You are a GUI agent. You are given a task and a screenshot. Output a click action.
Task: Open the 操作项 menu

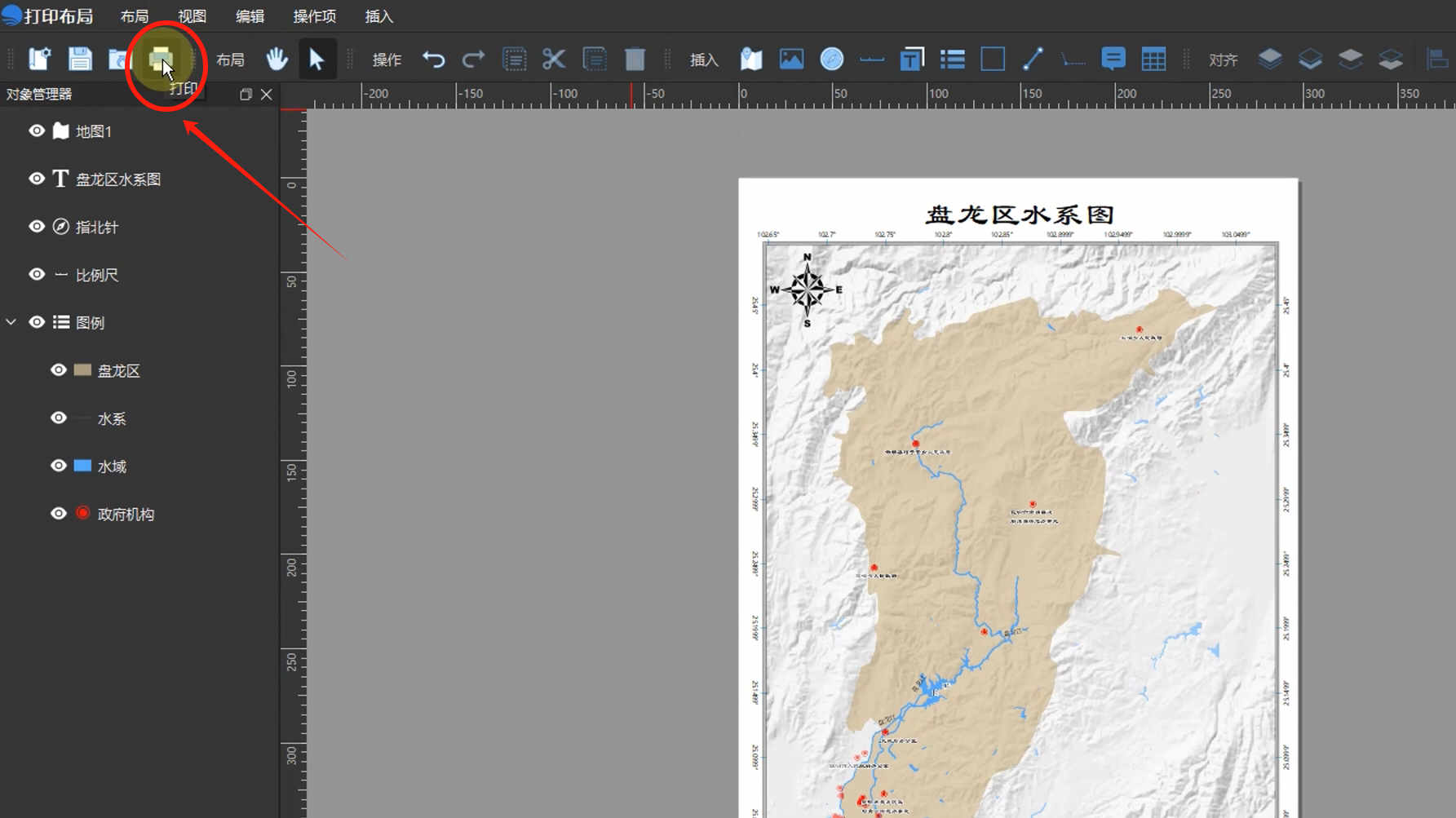[314, 16]
